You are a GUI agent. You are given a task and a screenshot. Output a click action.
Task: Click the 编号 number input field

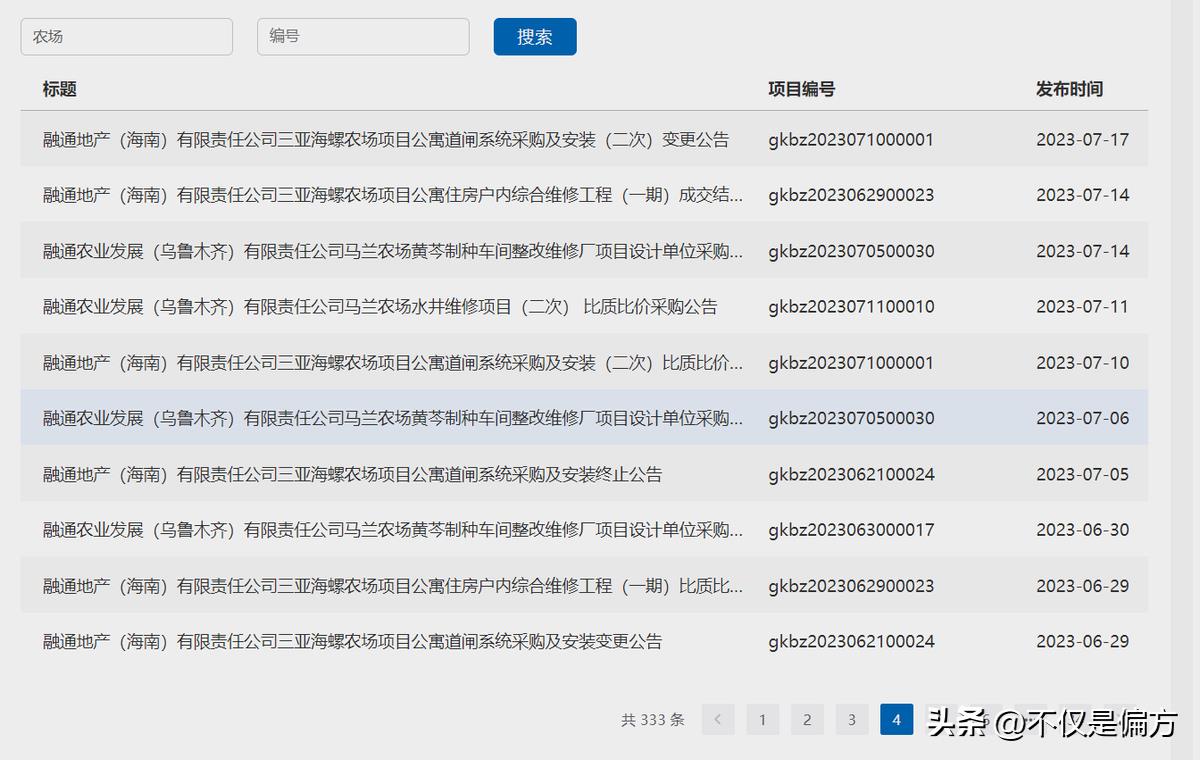tap(363, 37)
